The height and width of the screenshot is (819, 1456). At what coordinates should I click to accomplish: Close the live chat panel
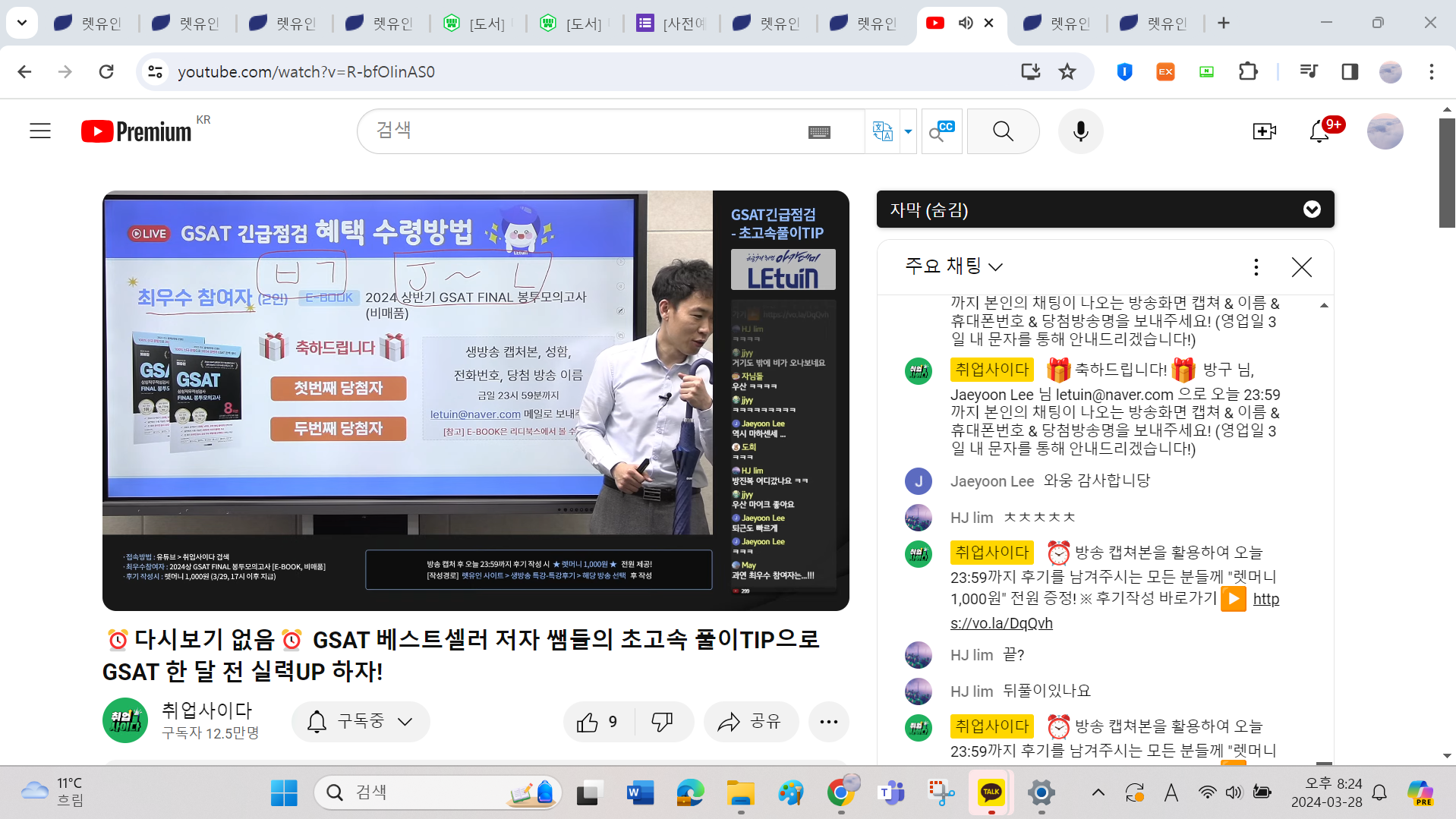(x=1301, y=266)
